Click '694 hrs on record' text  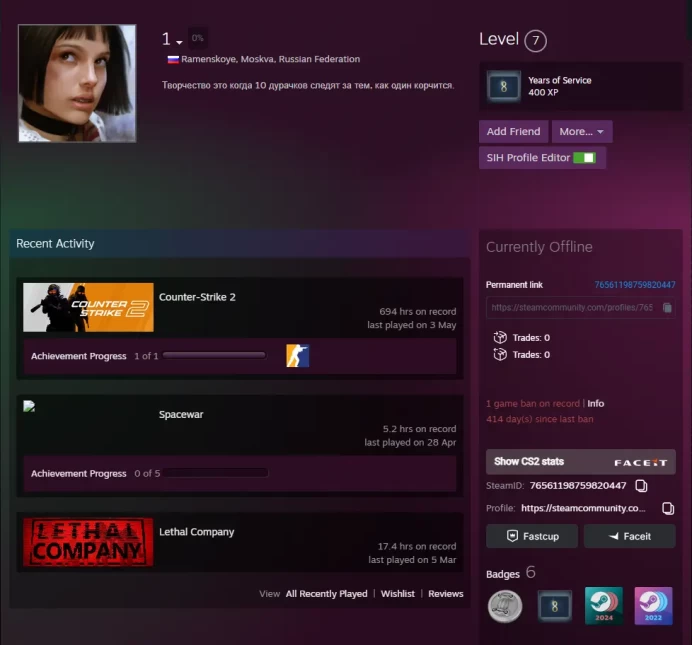tap(417, 311)
